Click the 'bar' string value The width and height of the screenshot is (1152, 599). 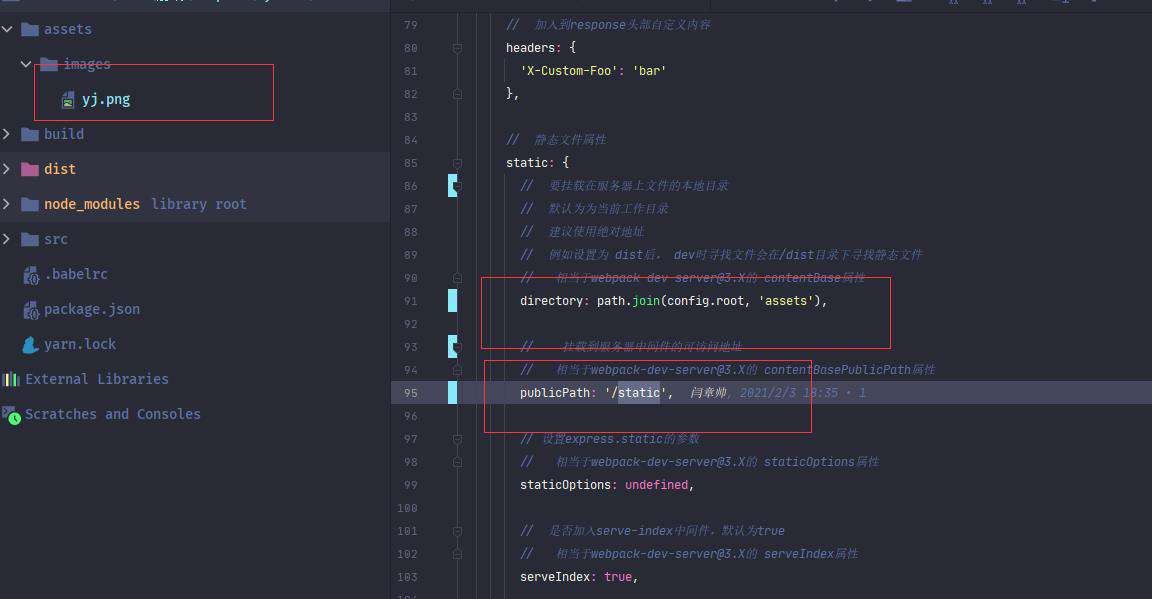[x=649, y=71]
